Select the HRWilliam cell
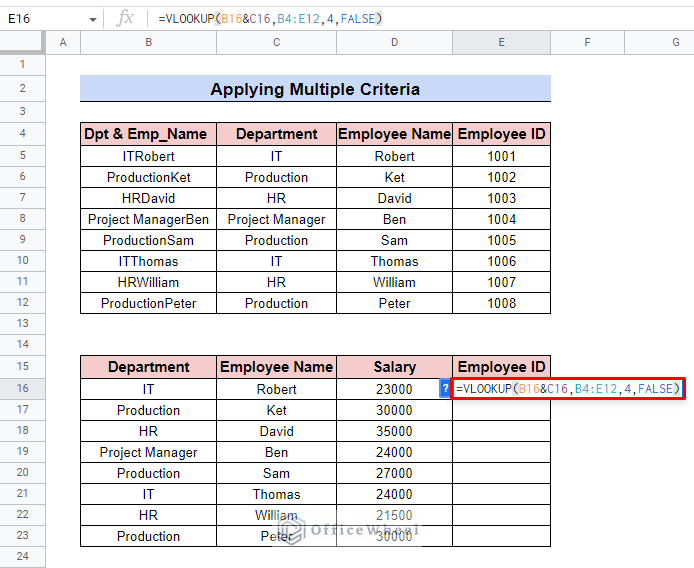The height and width of the screenshot is (568, 694). [x=148, y=282]
